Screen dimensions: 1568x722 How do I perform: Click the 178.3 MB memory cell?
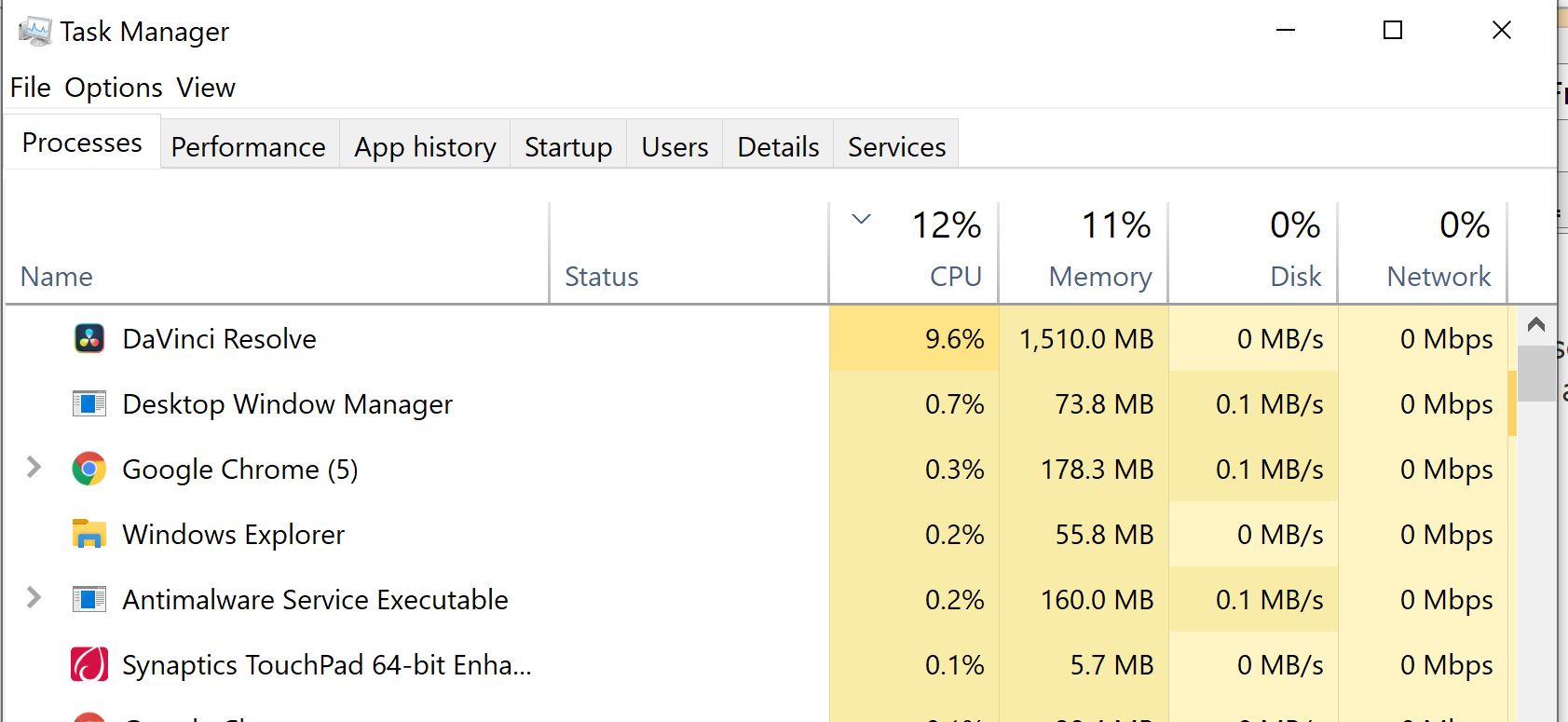pos(1084,469)
